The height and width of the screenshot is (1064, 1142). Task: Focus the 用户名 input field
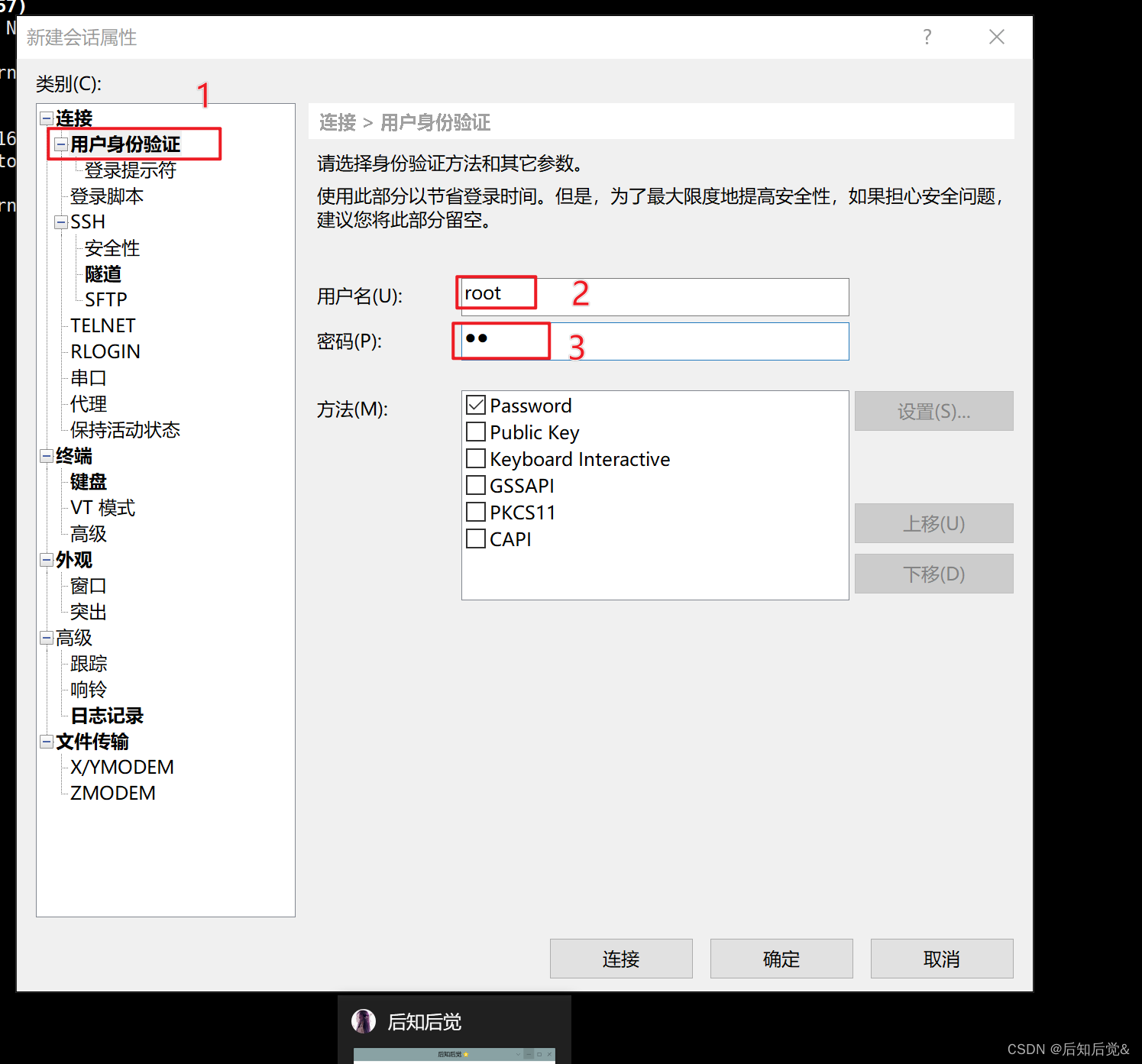pyautogui.click(x=655, y=297)
